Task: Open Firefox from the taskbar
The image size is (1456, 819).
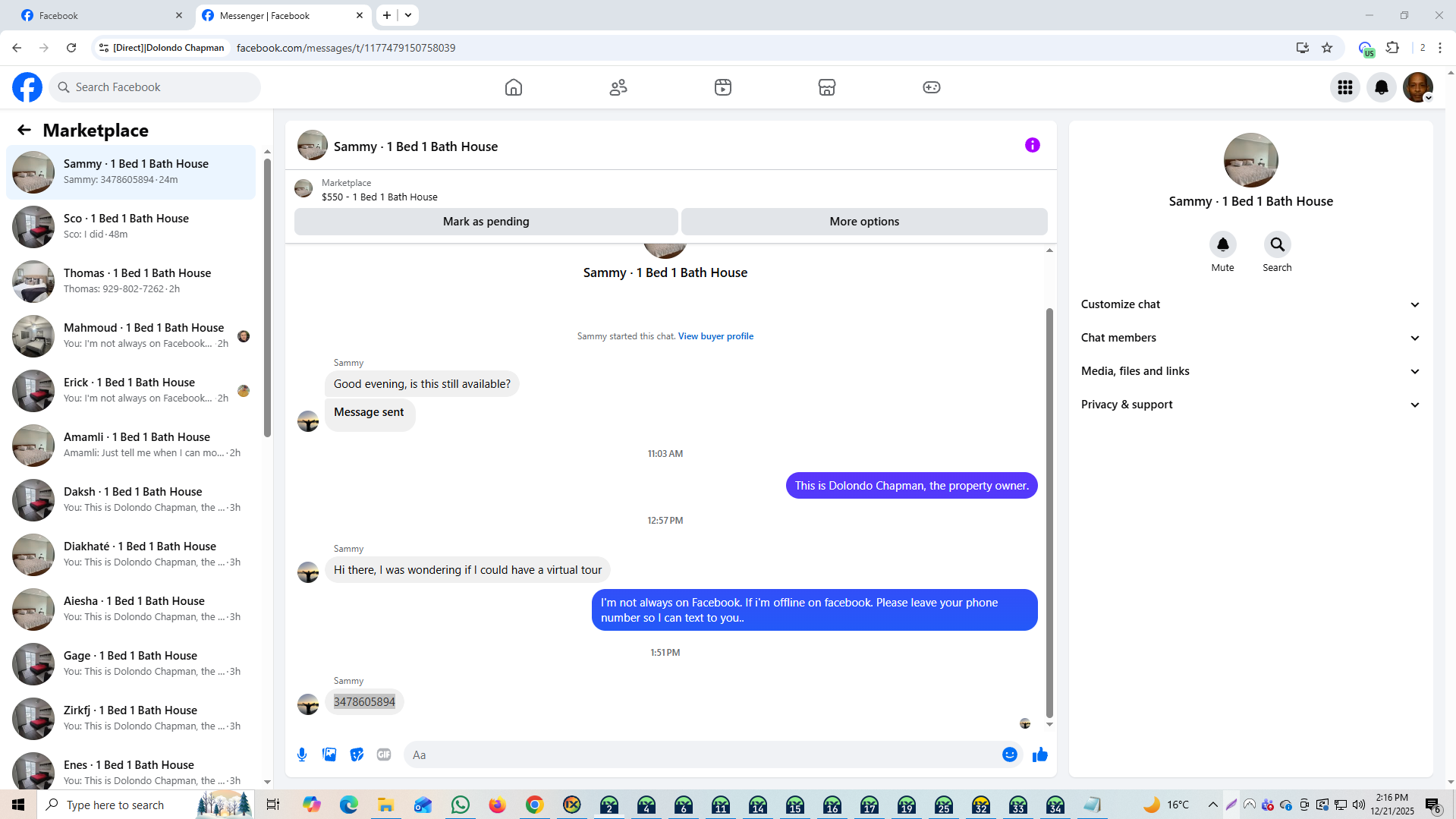Action: point(497,805)
